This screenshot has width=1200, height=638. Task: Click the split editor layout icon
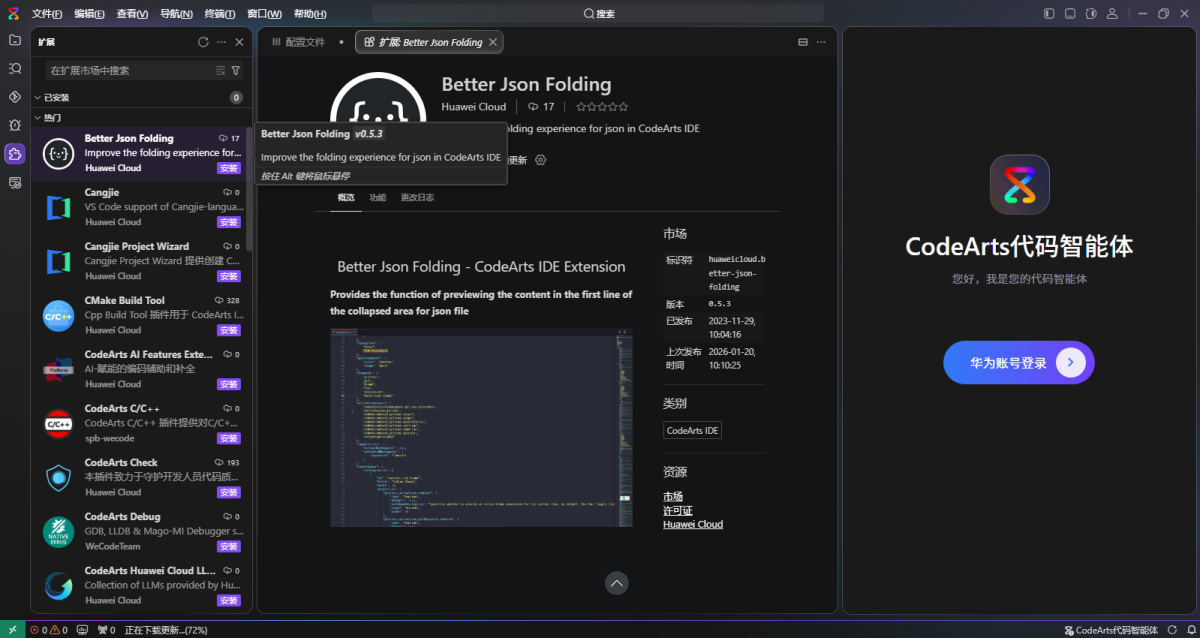802,42
